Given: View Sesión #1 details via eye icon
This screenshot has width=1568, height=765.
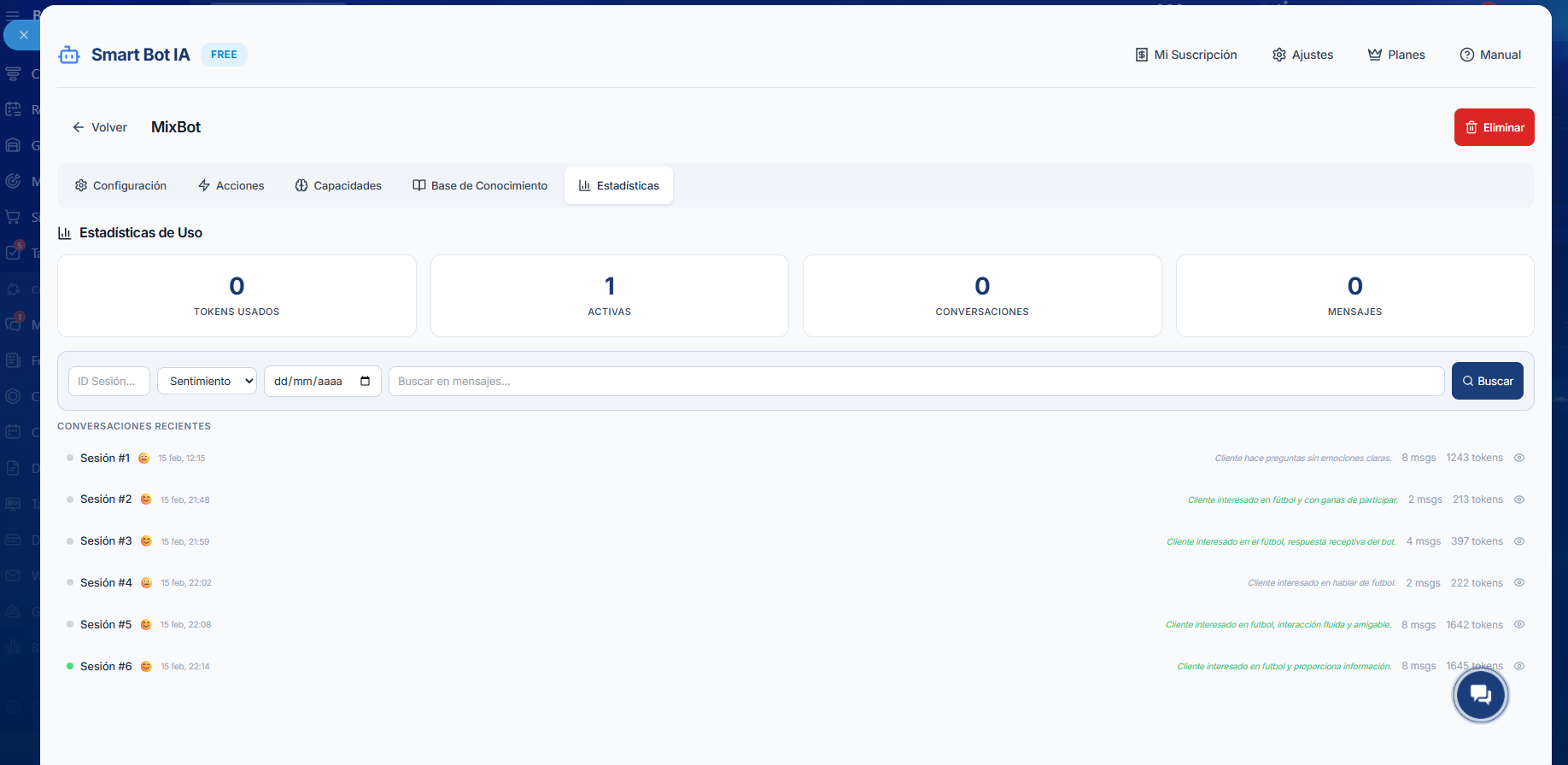Looking at the screenshot, I should pos(1519,458).
